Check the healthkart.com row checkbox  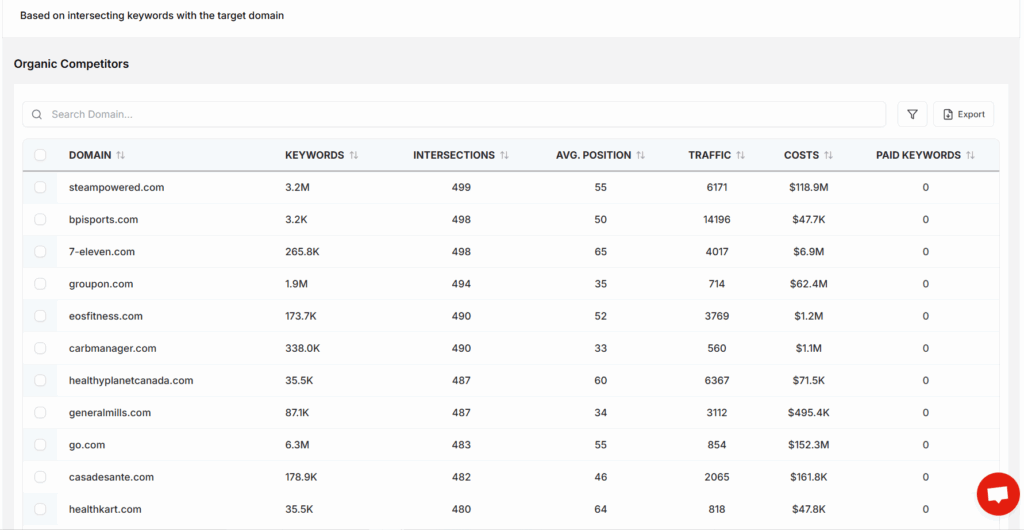(40, 509)
